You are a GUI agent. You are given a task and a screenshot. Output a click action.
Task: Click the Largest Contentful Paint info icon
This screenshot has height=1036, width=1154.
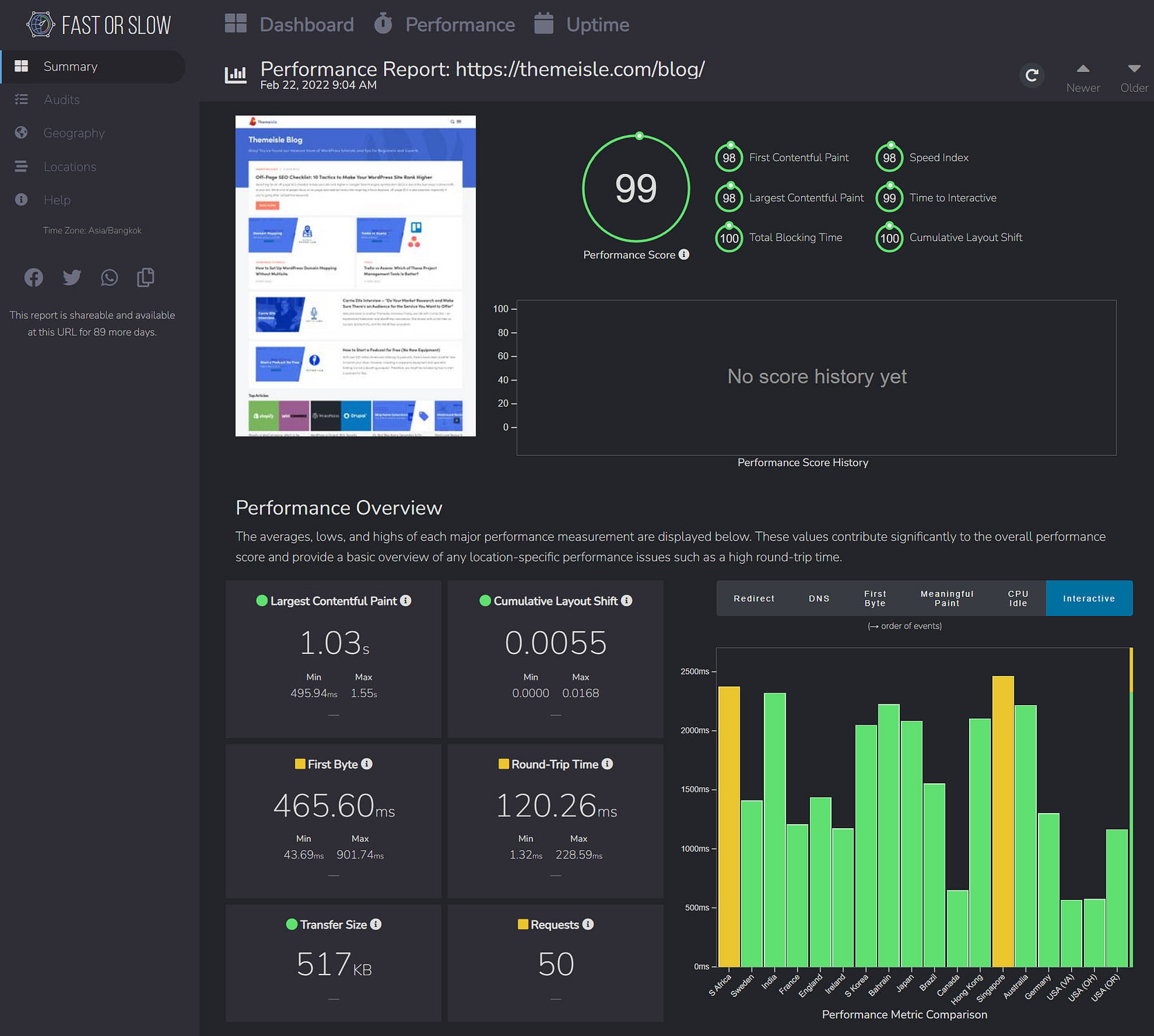pyautogui.click(x=406, y=600)
